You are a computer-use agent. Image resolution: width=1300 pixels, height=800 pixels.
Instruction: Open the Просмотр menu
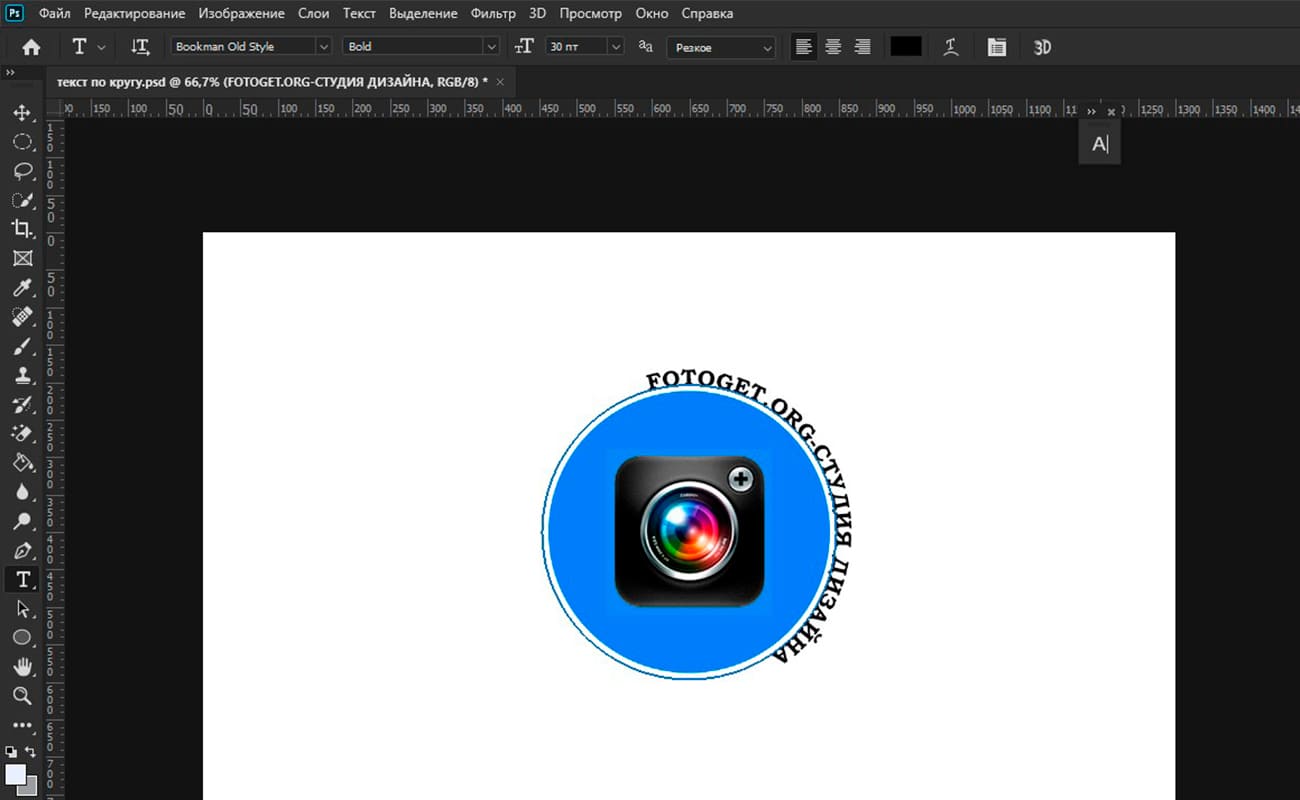[591, 14]
